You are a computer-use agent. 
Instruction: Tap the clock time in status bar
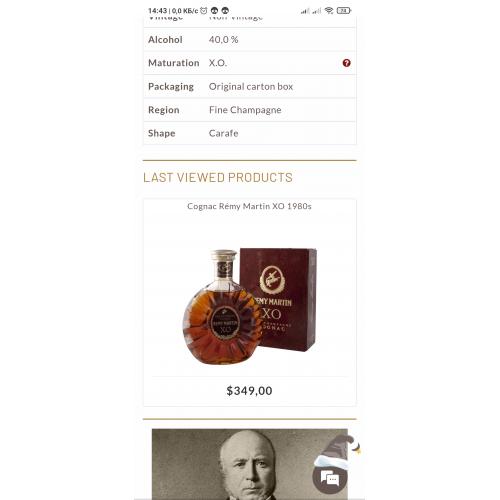click(x=157, y=11)
